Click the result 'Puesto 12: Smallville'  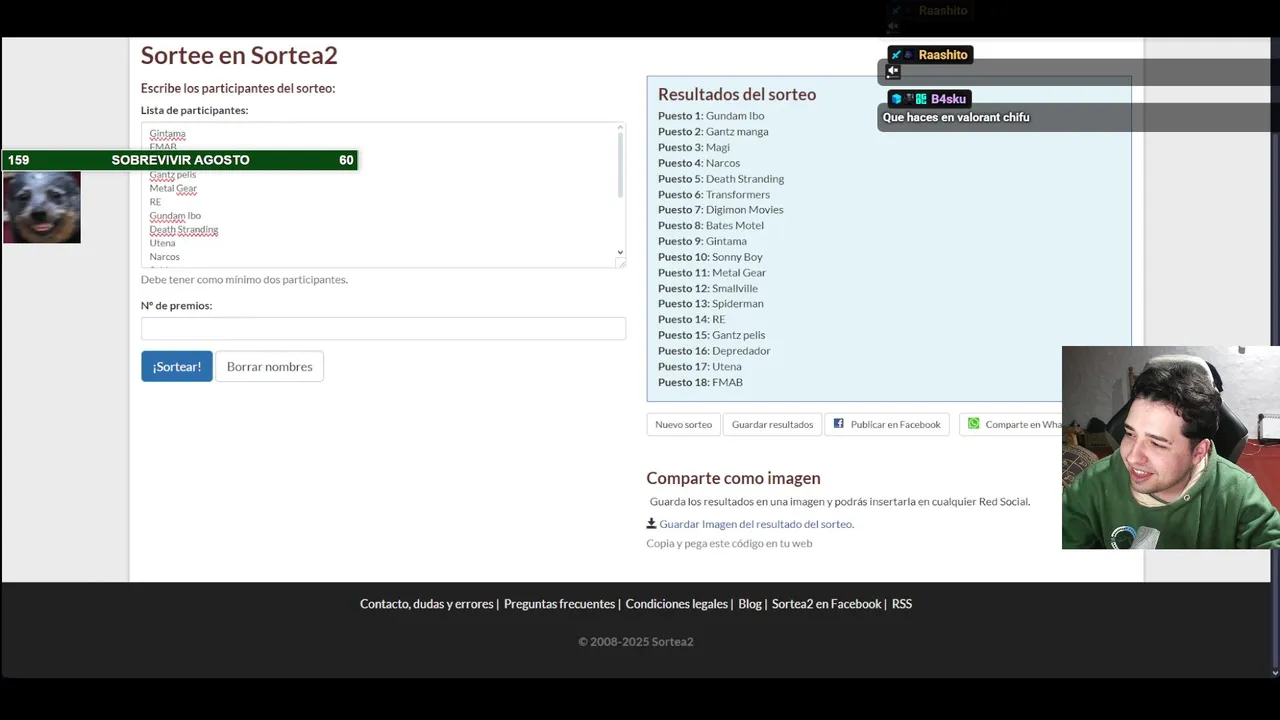pyautogui.click(x=708, y=289)
